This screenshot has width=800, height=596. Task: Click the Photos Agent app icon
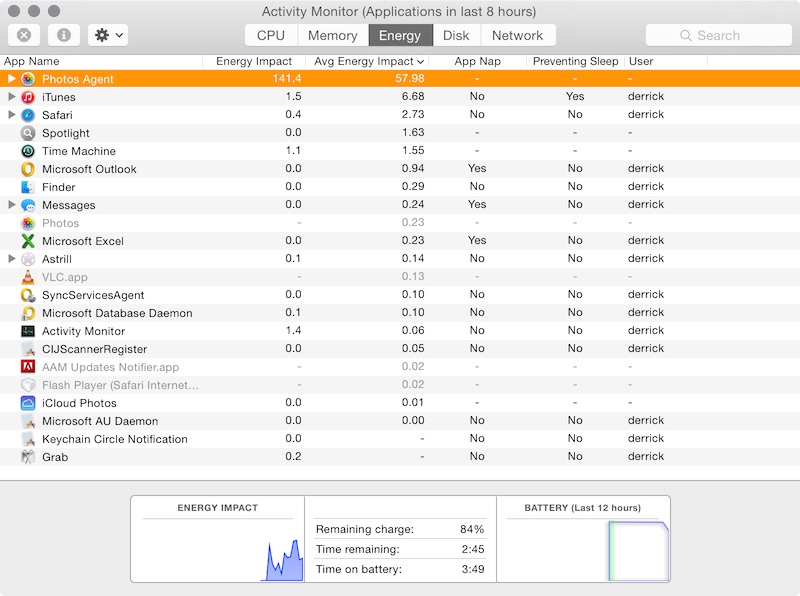click(x=28, y=79)
